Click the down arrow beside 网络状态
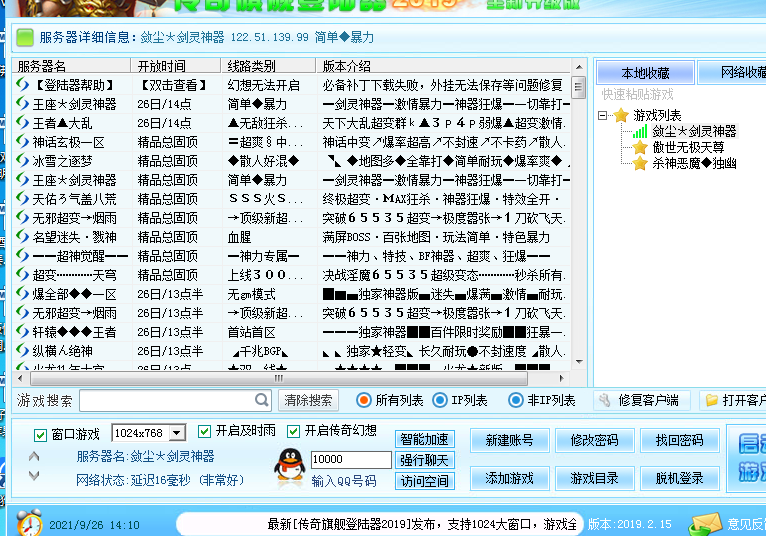Viewport: 766px width, 536px height. pyautogui.click(x=34, y=475)
